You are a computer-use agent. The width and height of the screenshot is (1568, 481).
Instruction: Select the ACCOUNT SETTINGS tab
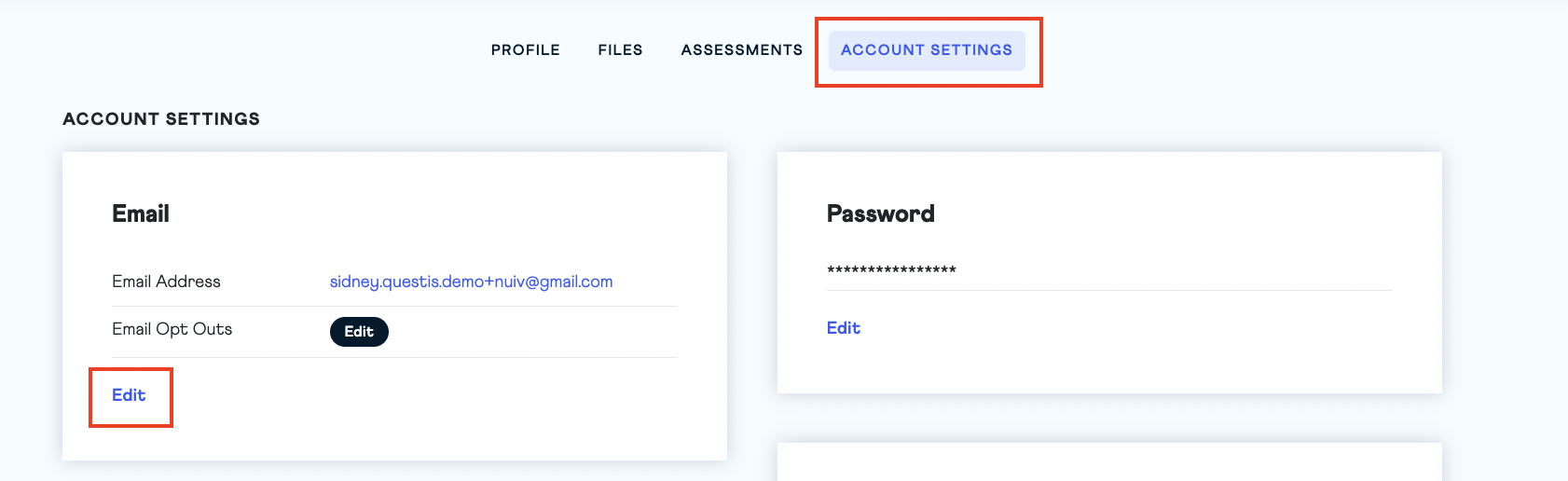[926, 50]
